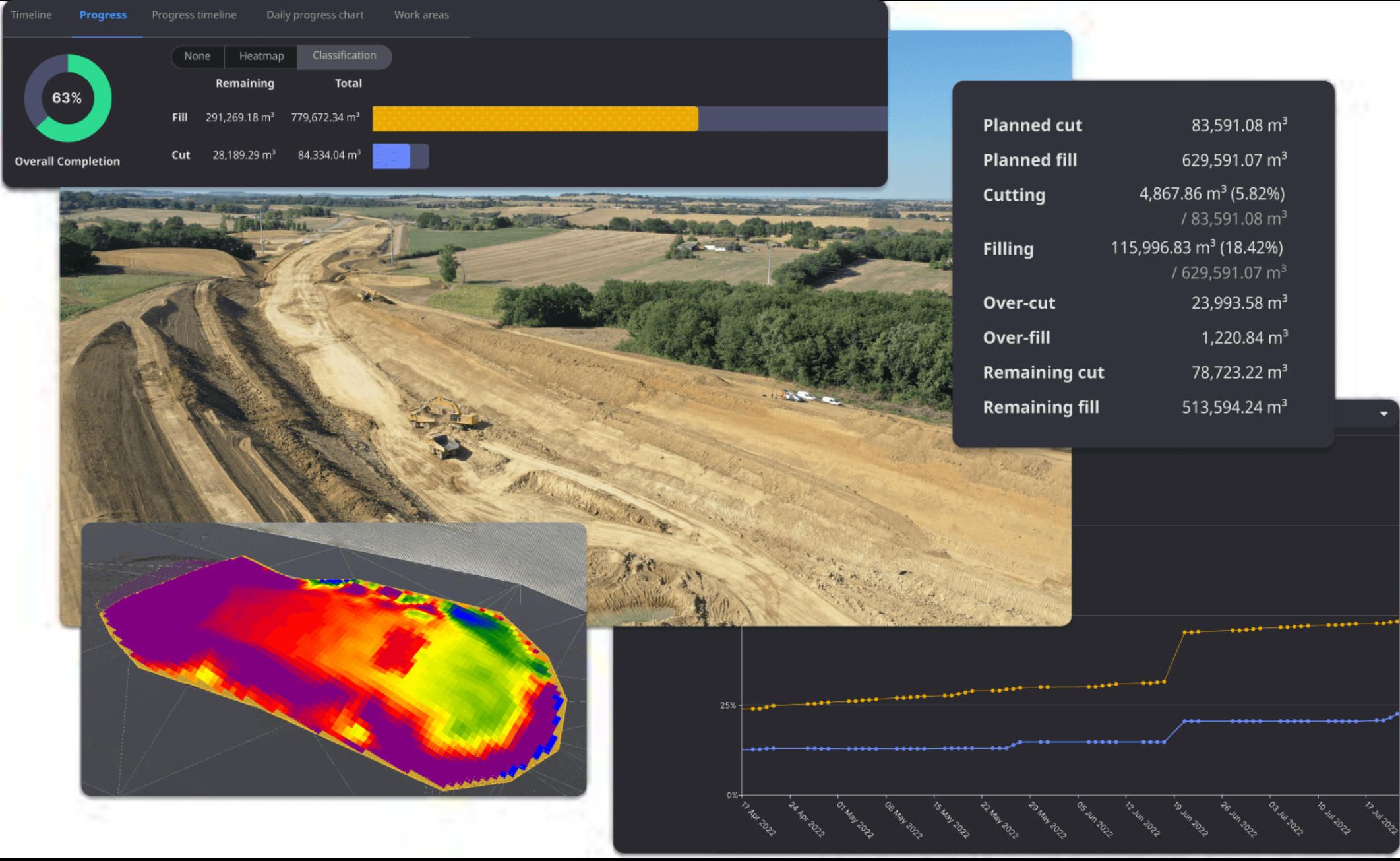
Task: Open the colored heatmap 3D model preview
Action: [333, 660]
